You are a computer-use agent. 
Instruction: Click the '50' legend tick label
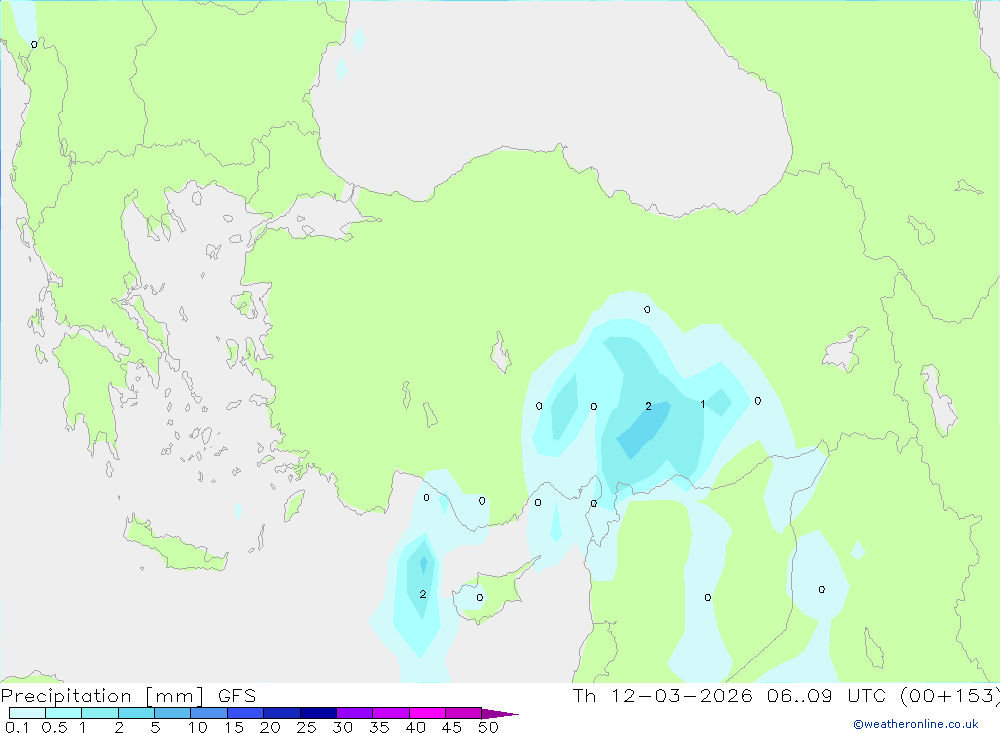pyautogui.click(x=488, y=727)
